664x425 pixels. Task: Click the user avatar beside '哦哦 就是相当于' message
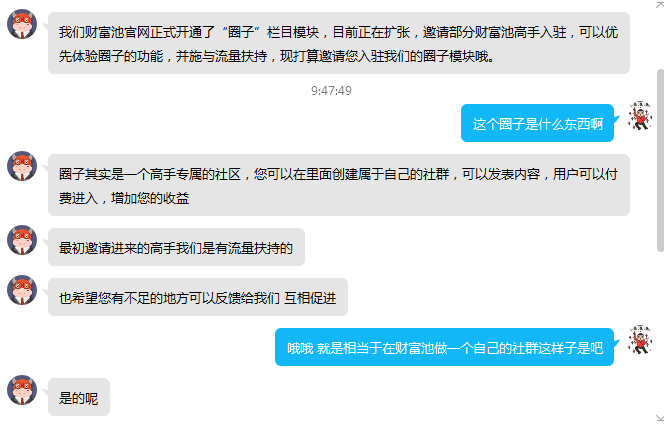640,339
